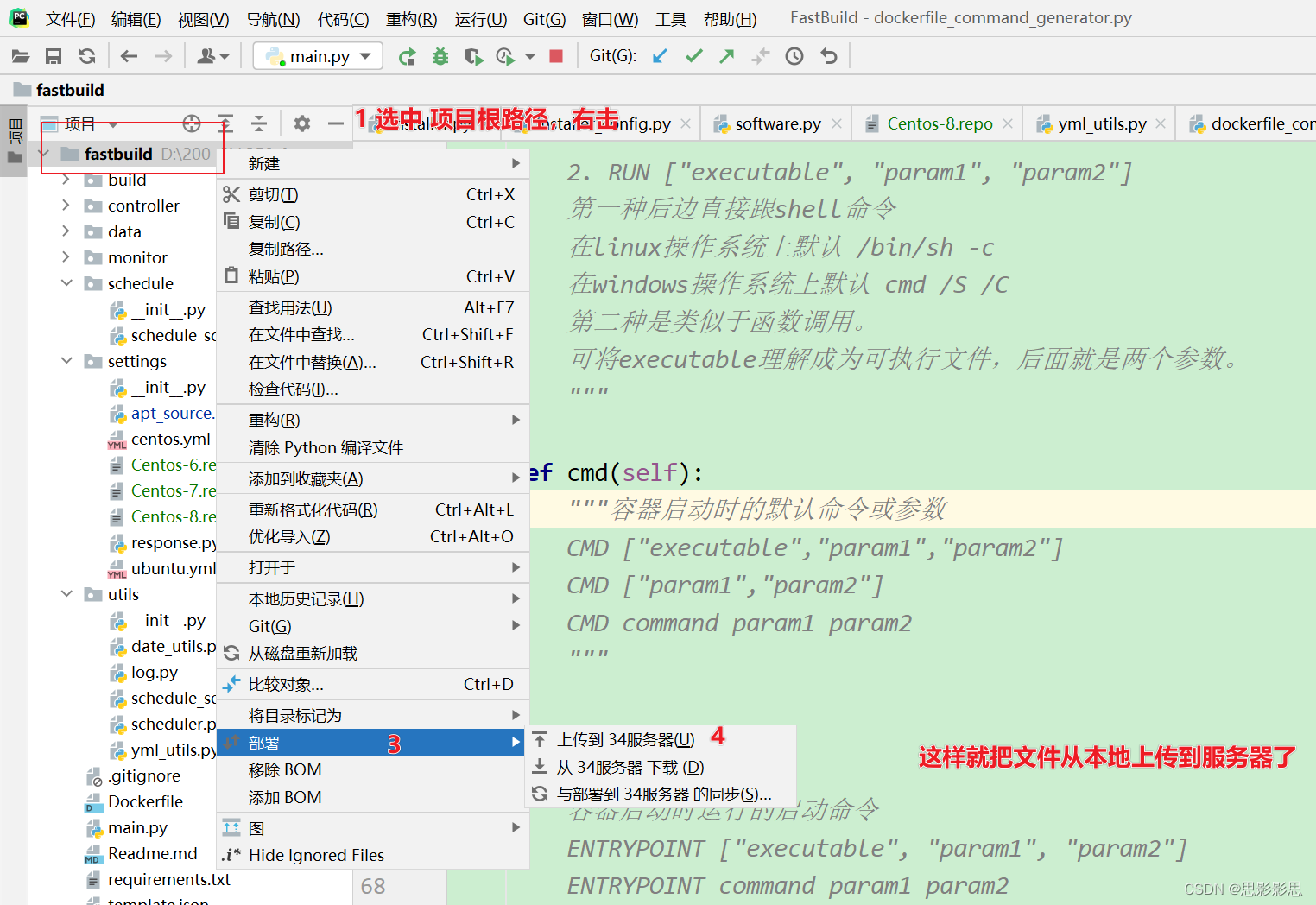The width and height of the screenshot is (1316, 905).
Task: Select 从磁盘重新加载 in context menu
Action: 372,653
